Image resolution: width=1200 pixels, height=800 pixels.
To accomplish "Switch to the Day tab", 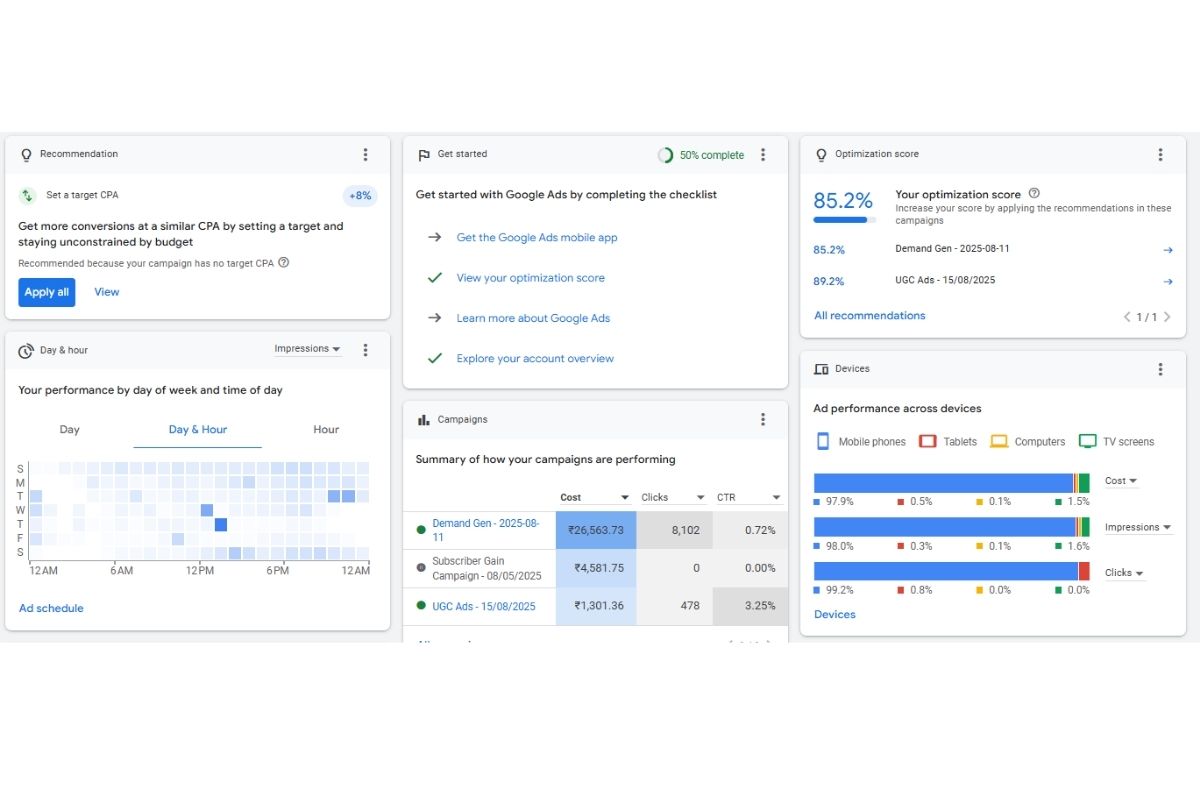I will (x=69, y=430).
